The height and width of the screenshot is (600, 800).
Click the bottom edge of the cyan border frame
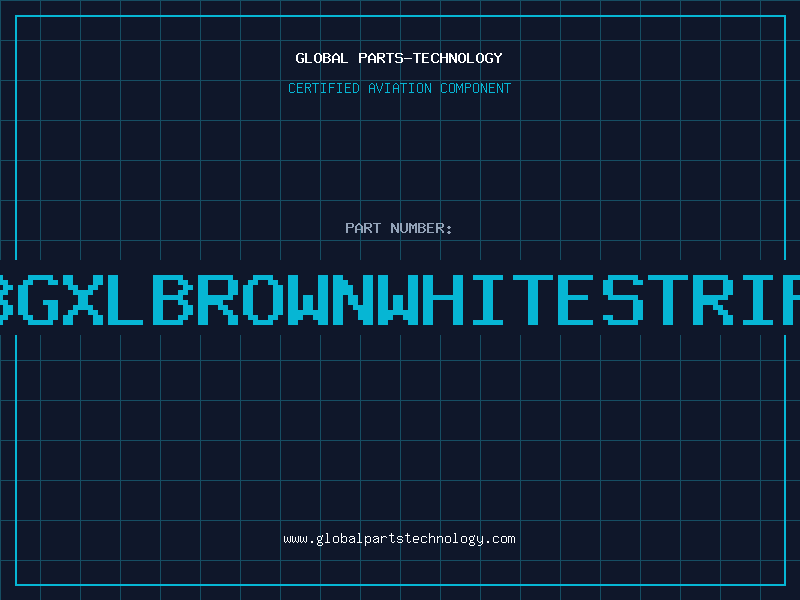400,585
